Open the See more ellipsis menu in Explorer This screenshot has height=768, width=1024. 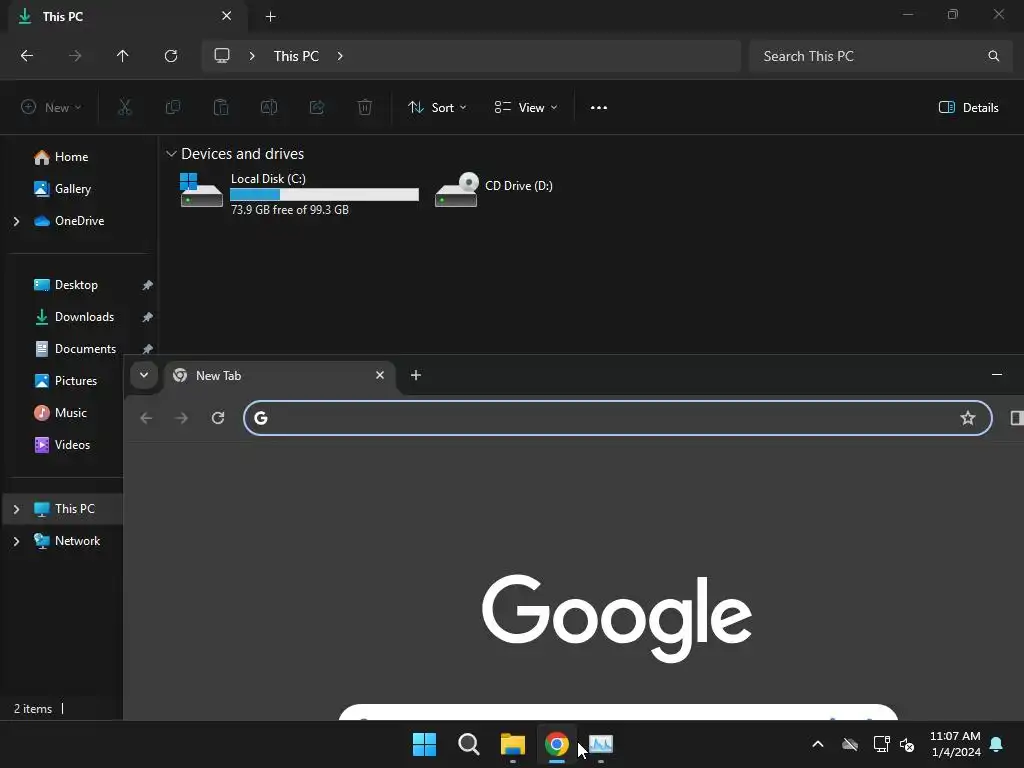(599, 108)
